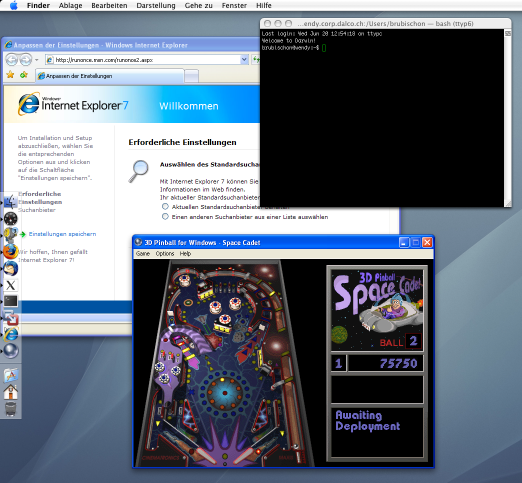Screen dimensions: 522x483
Task: Click the Finder icon in the dock
Action: (11, 202)
